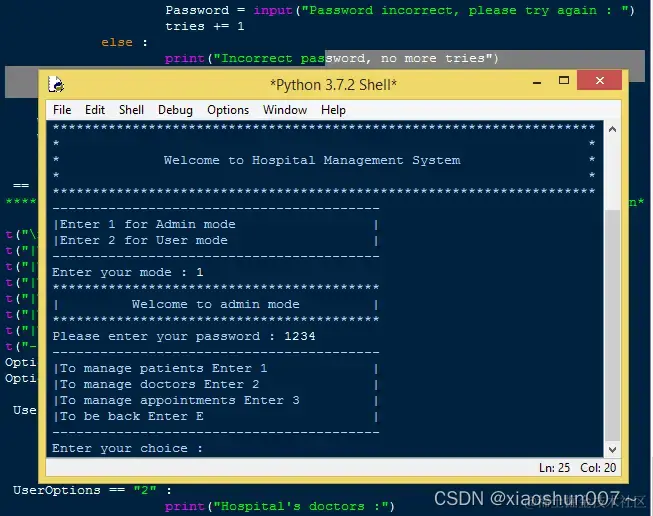Click 'tries += 1' code line in editor
Screen dimensions: 653x516
(204, 26)
